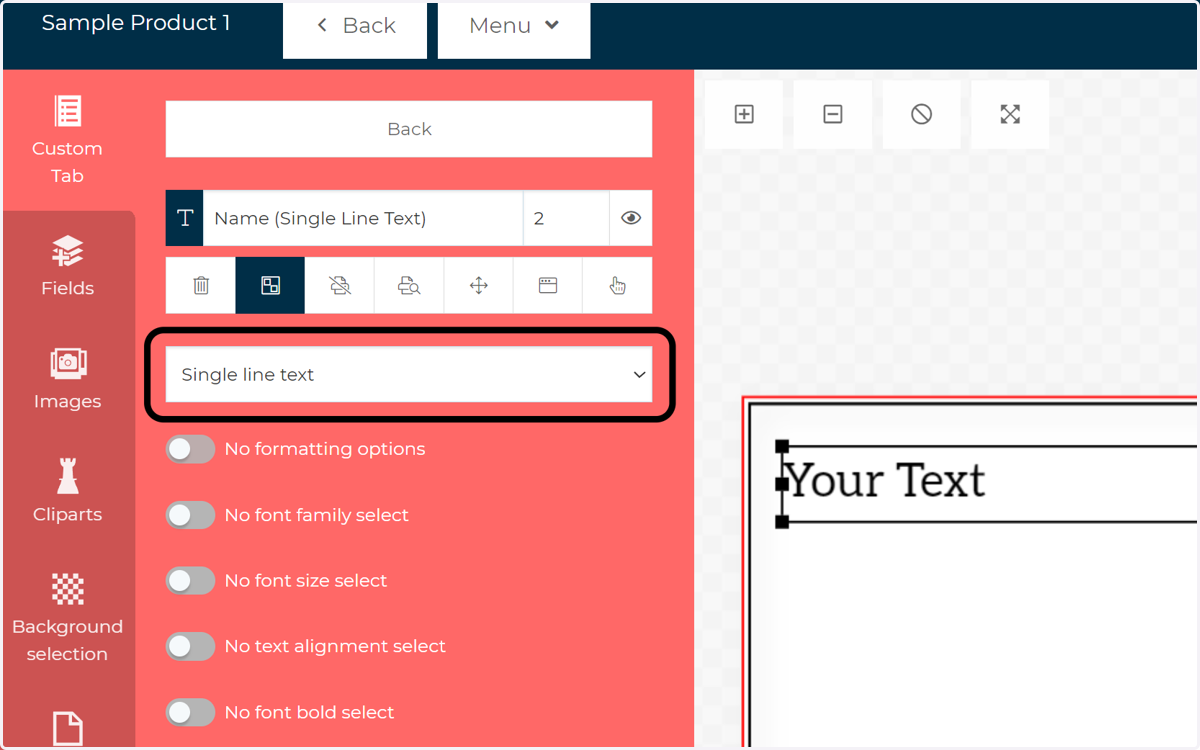Enable No font bold select toggle

click(190, 712)
